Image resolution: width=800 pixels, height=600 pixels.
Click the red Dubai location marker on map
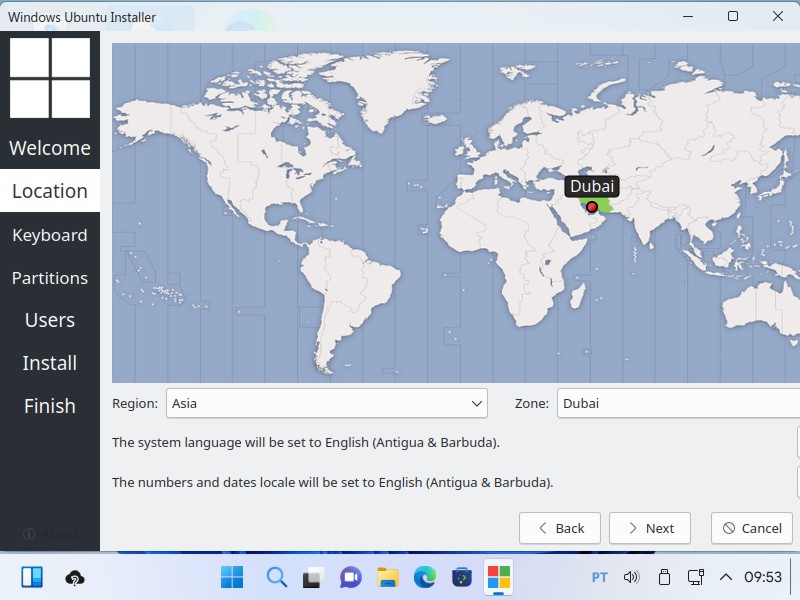[x=592, y=207]
